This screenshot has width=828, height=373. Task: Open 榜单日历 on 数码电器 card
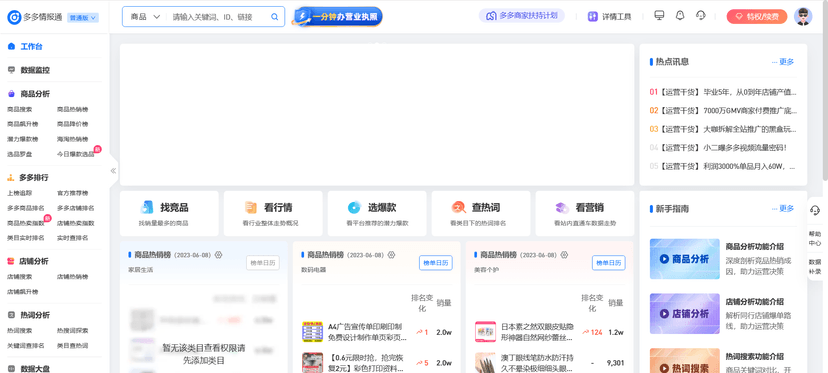point(436,263)
